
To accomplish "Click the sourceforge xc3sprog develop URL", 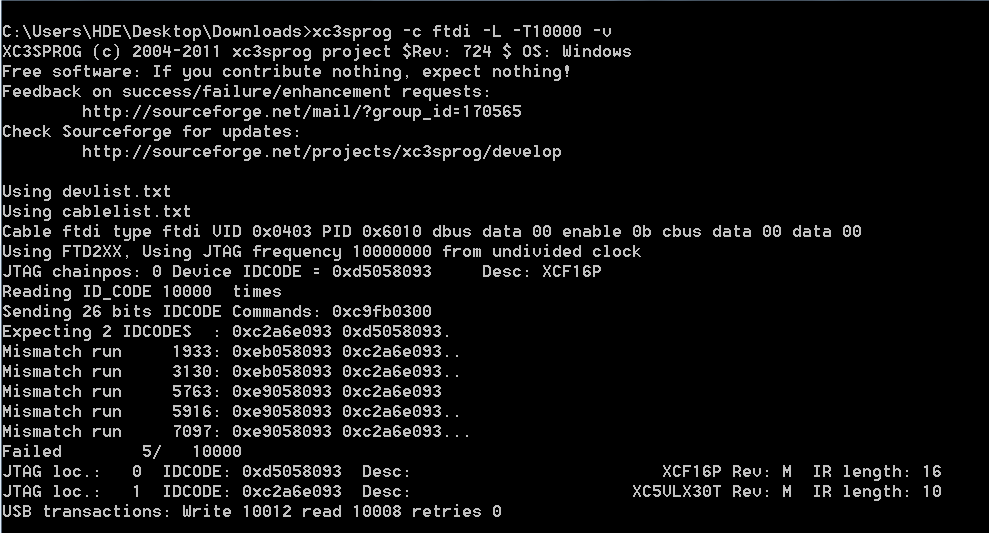I will click(x=322, y=152).
